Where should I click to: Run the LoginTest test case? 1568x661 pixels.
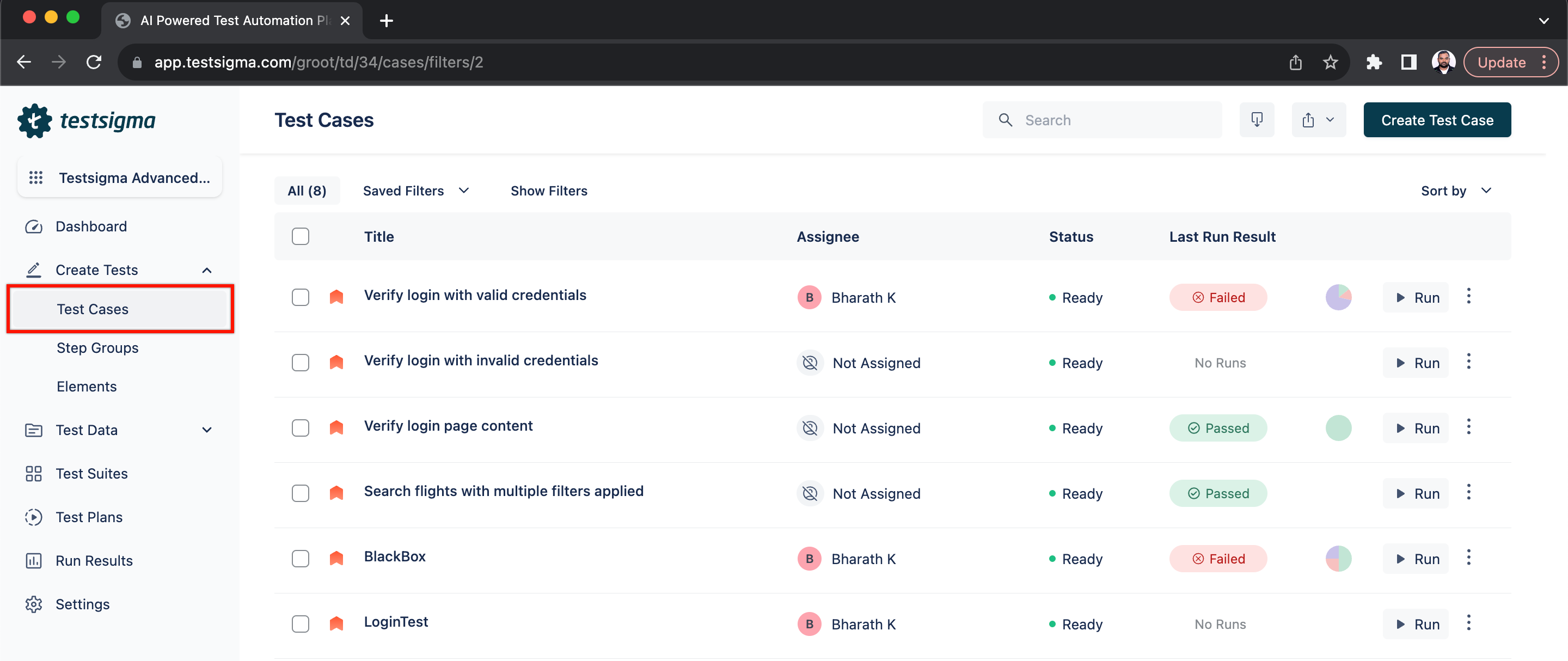click(x=1415, y=624)
